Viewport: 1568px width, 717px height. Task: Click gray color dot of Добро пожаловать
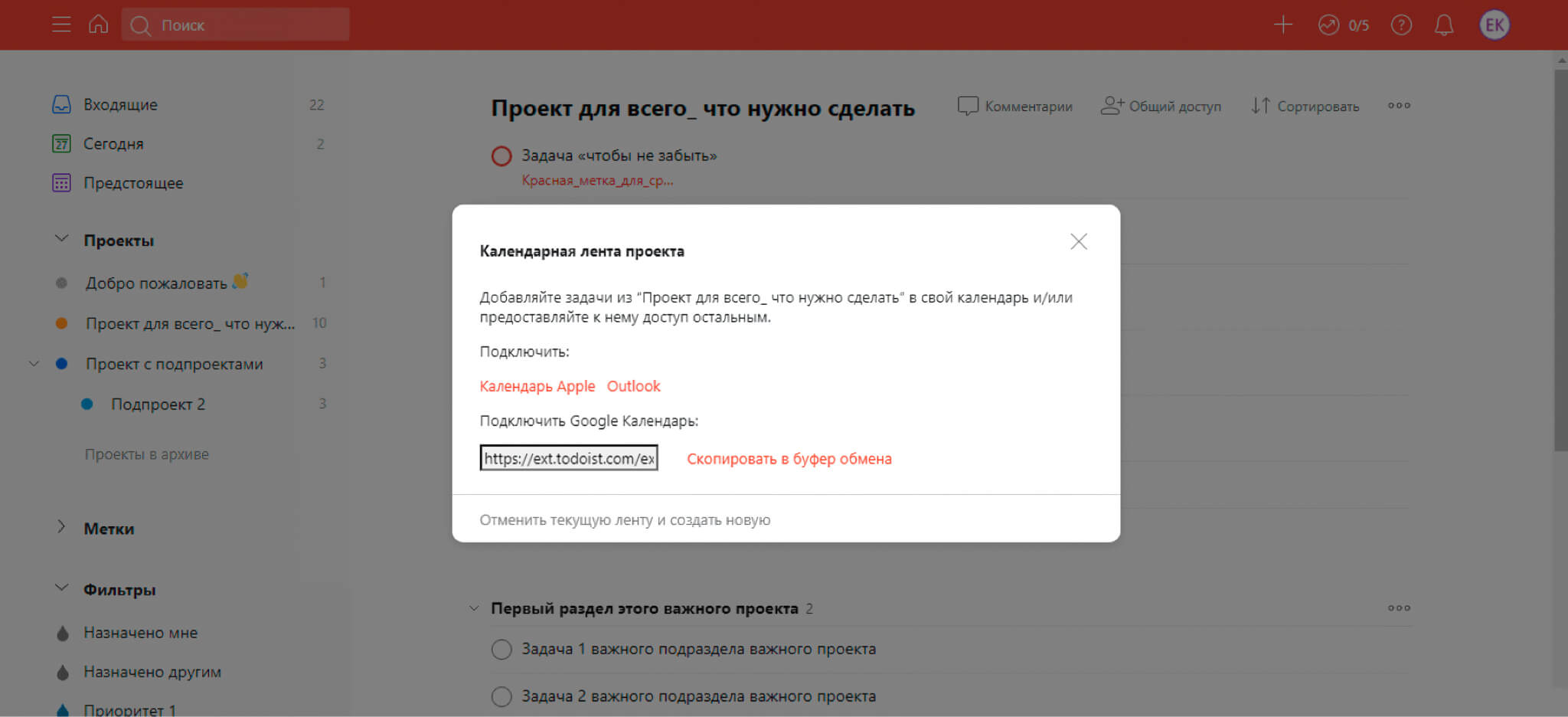click(x=62, y=283)
